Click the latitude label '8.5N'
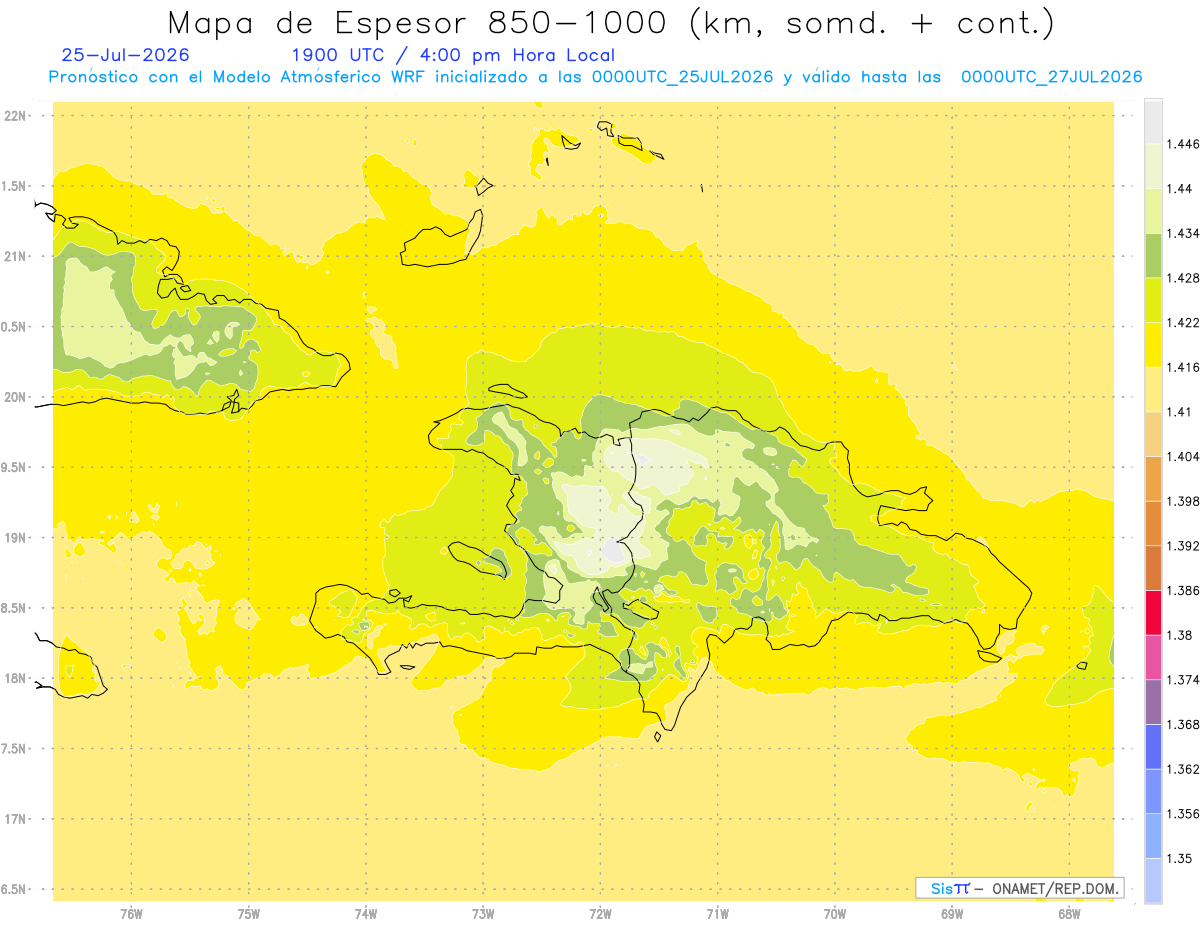The image size is (1200, 927). [15, 608]
